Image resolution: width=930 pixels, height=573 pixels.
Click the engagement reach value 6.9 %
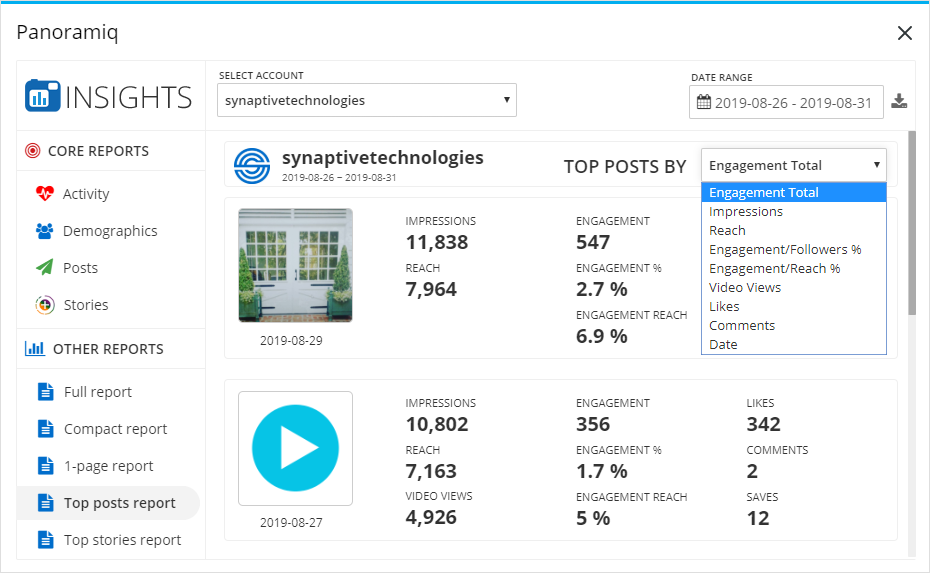click(601, 336)
